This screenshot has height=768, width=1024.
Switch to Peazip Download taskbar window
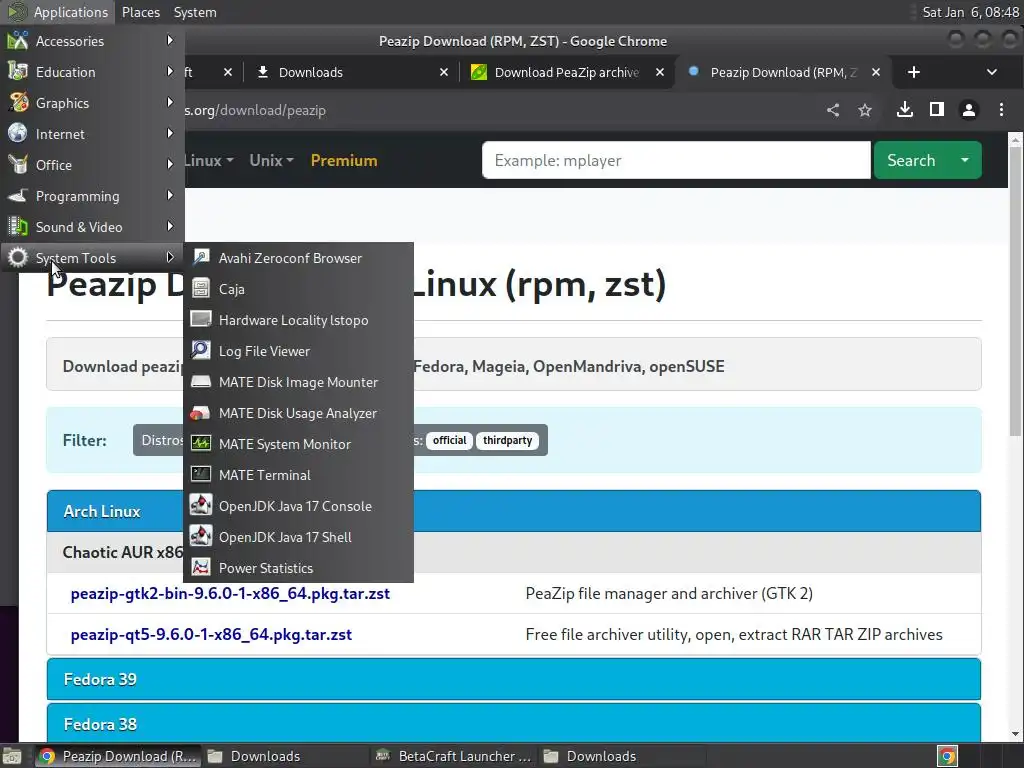tap(118, 756)
